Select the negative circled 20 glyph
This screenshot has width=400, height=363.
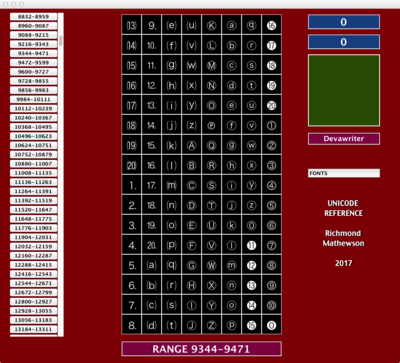pos(272,105)
